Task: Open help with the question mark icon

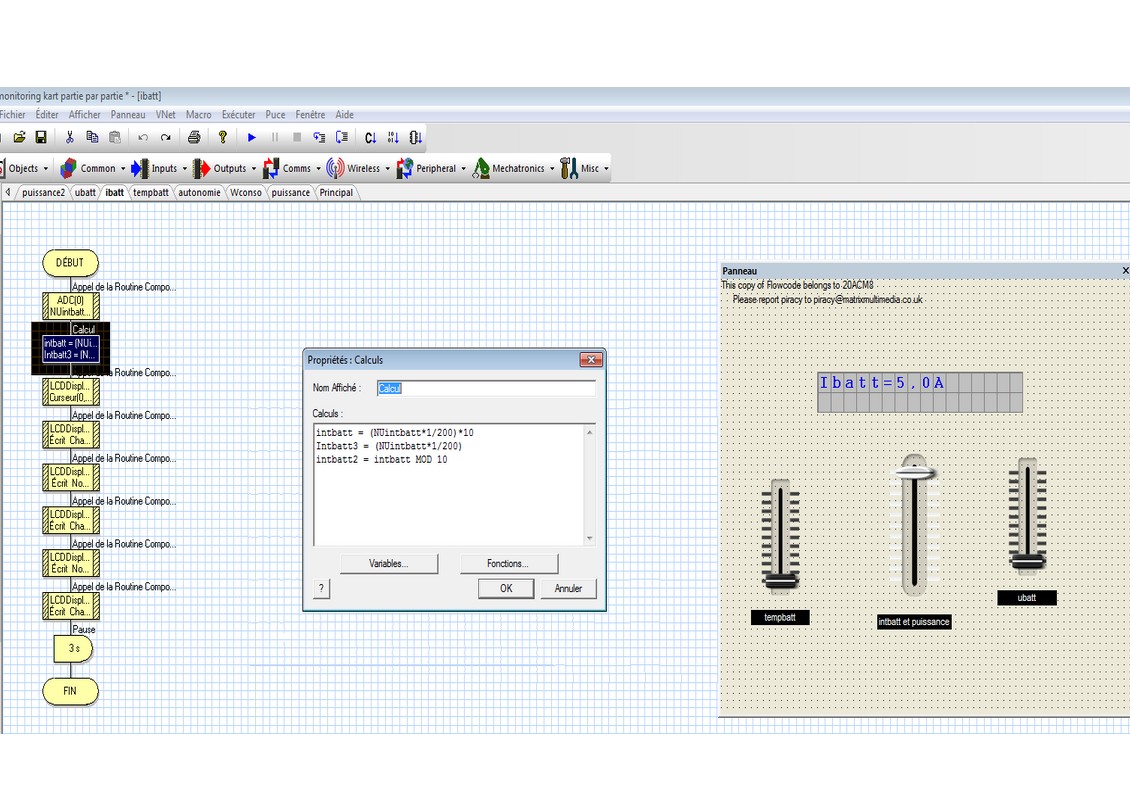Action: tap(223, 138)
